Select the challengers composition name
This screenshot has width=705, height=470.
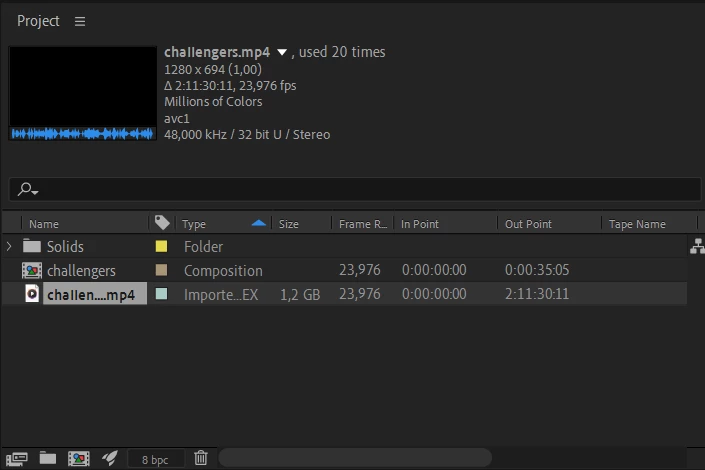81,271
